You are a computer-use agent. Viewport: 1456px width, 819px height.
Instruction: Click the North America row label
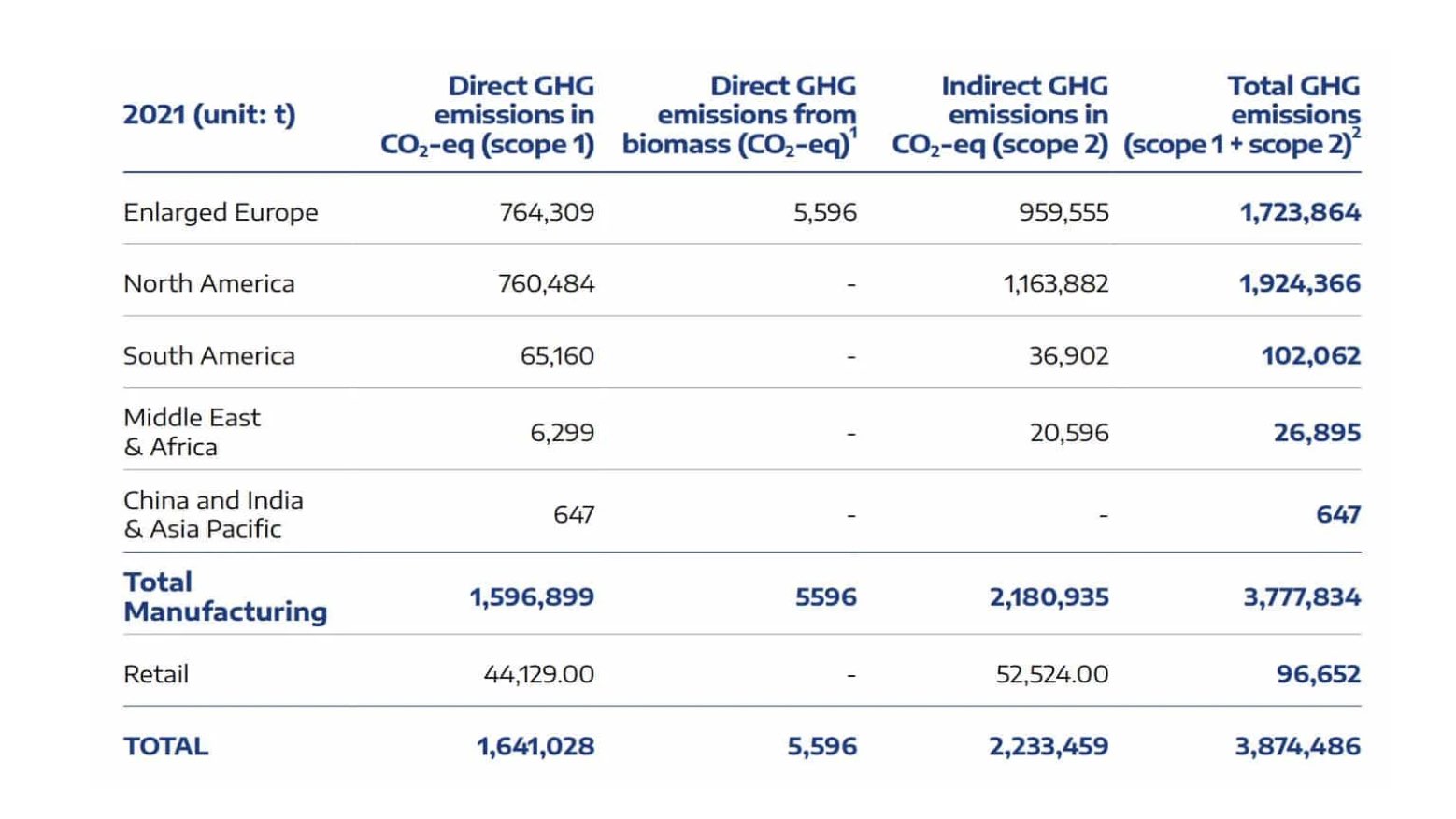pos(208,283)
